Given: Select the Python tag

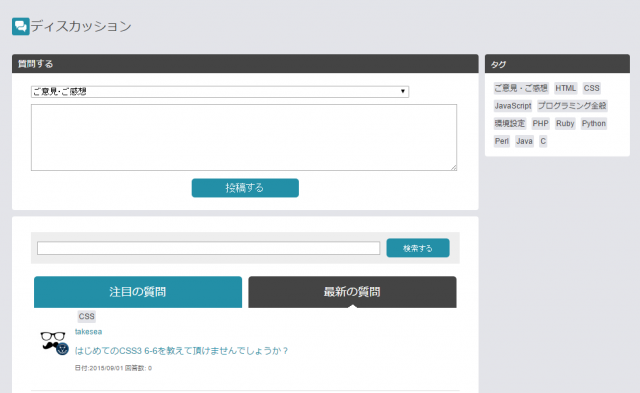Looking at the screenshot, I should (593, 123).
